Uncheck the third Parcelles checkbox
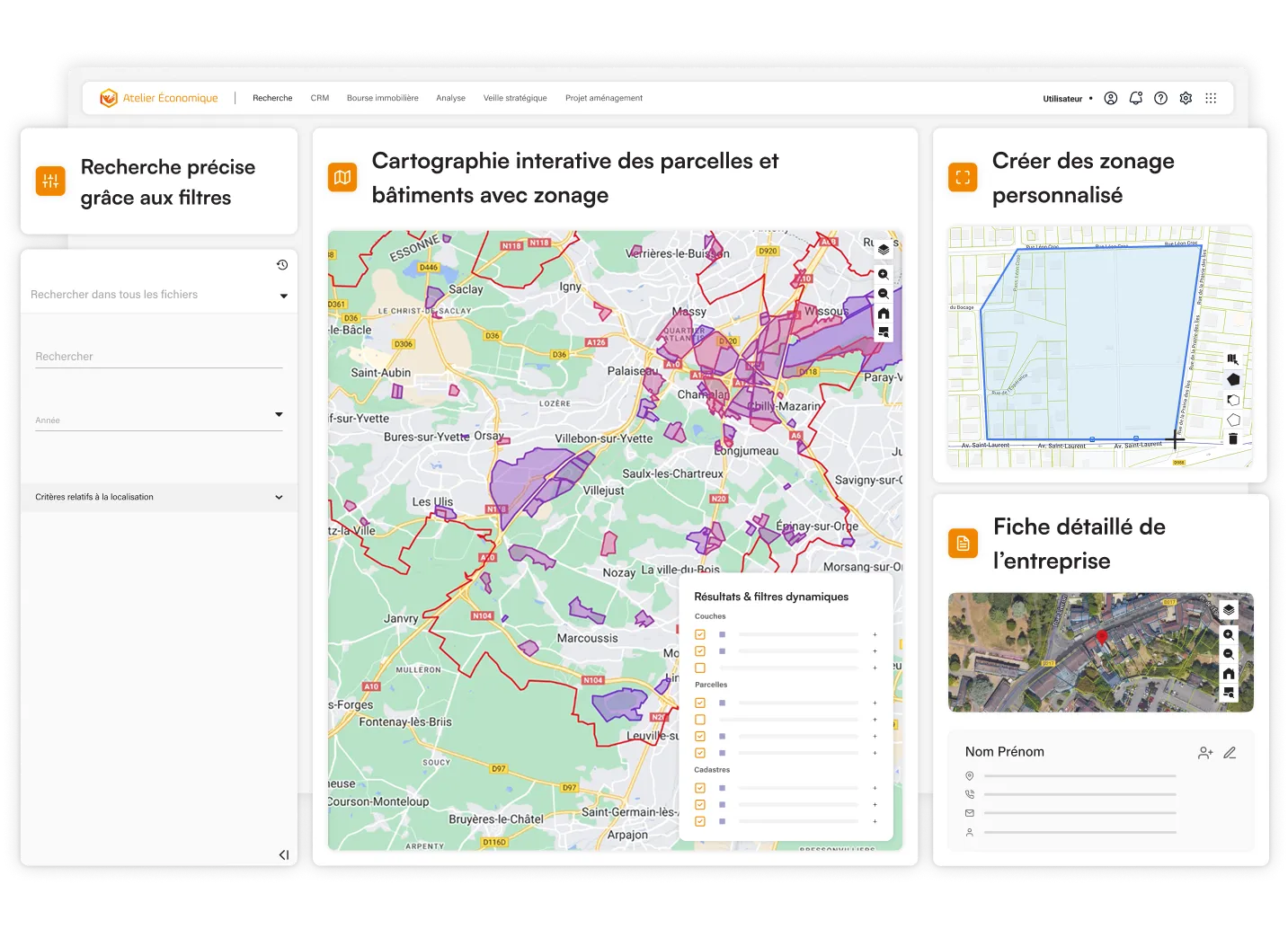Viewport: 1288px width, 938px height. click(700, 737)
